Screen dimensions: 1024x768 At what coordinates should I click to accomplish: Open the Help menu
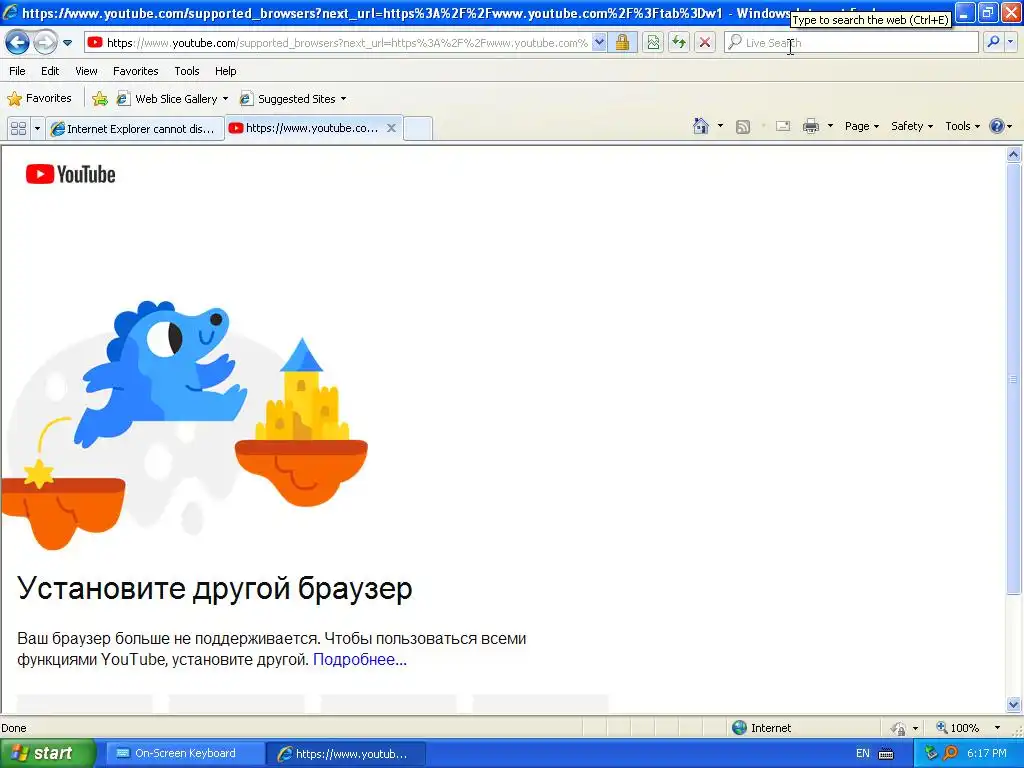tap(225, 71)
